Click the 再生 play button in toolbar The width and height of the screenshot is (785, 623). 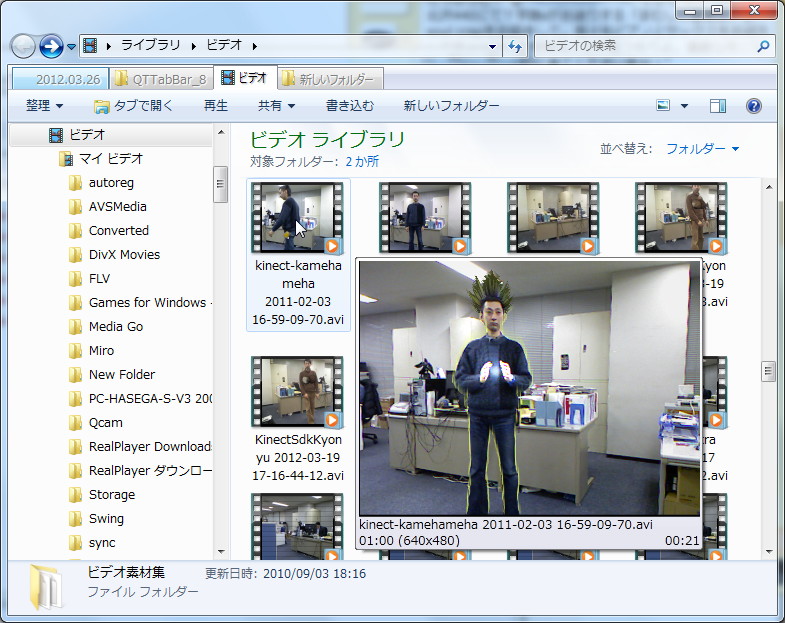coord(216,106)
